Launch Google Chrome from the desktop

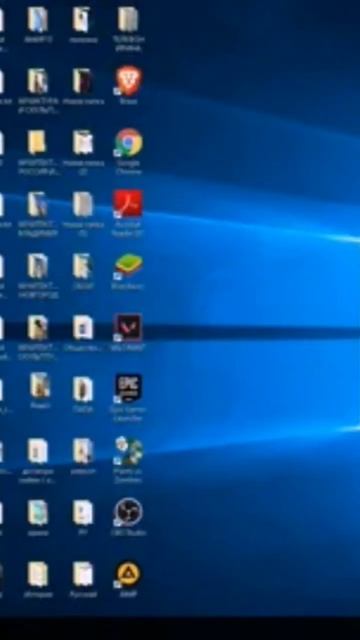pyautogui.click(x=128, y=143)
